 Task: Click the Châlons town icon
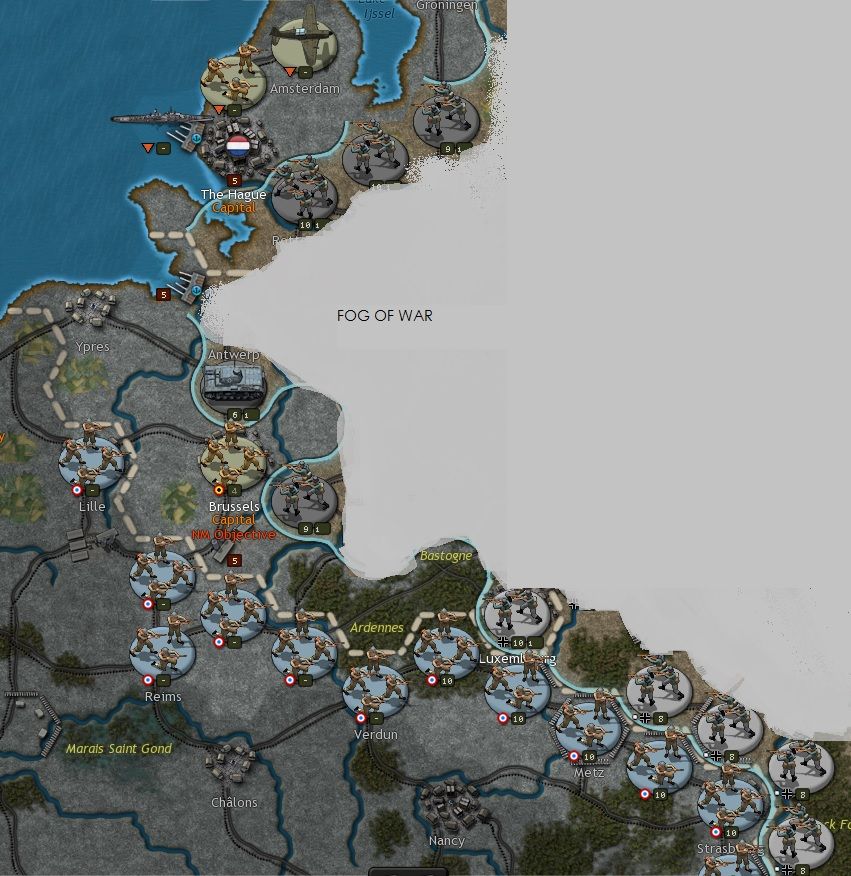[x=232, y=764]
